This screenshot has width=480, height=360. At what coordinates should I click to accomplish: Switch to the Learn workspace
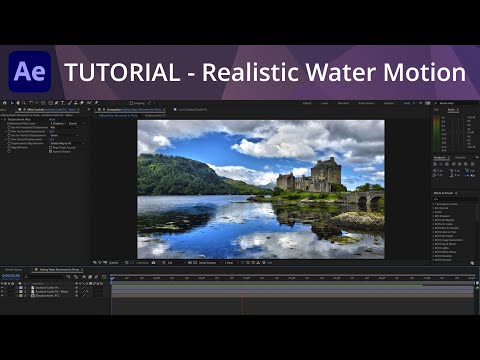point(324,103)
